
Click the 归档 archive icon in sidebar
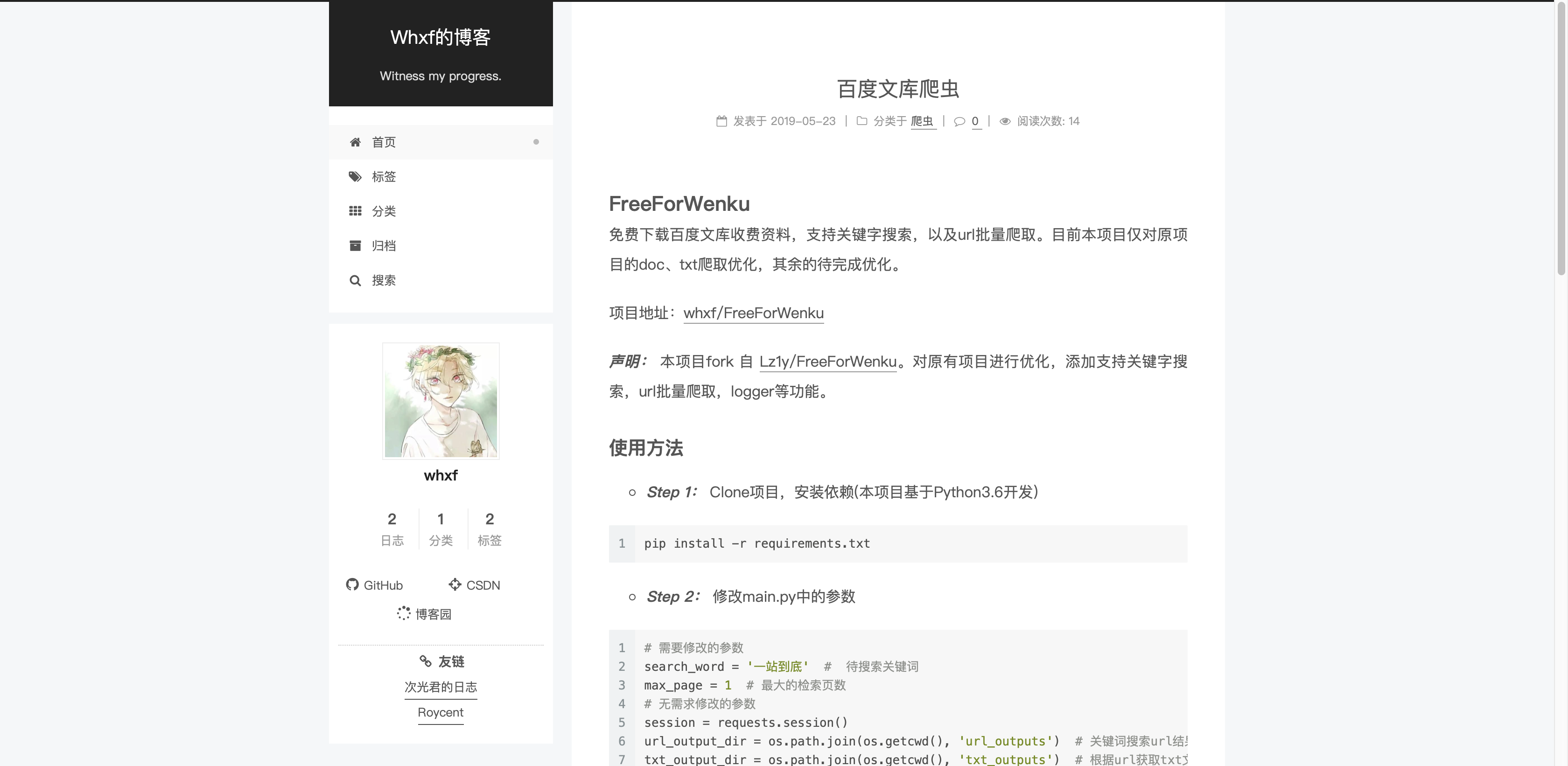[x=356, y=245]
